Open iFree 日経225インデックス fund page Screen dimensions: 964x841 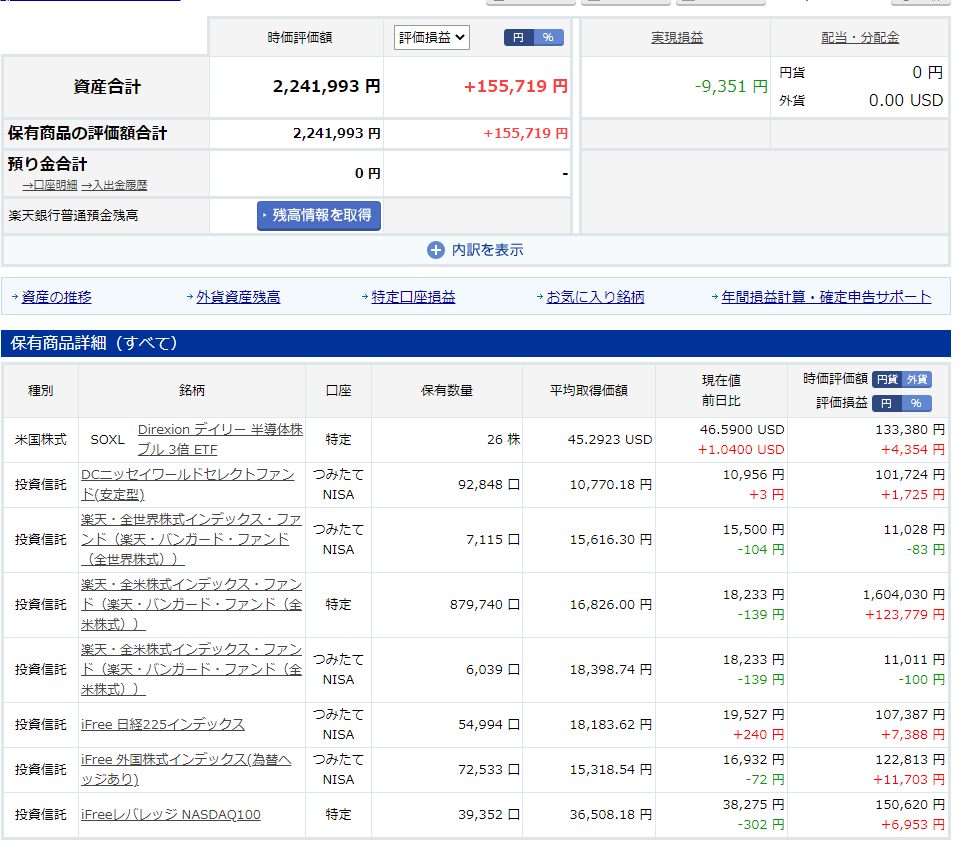163,724
